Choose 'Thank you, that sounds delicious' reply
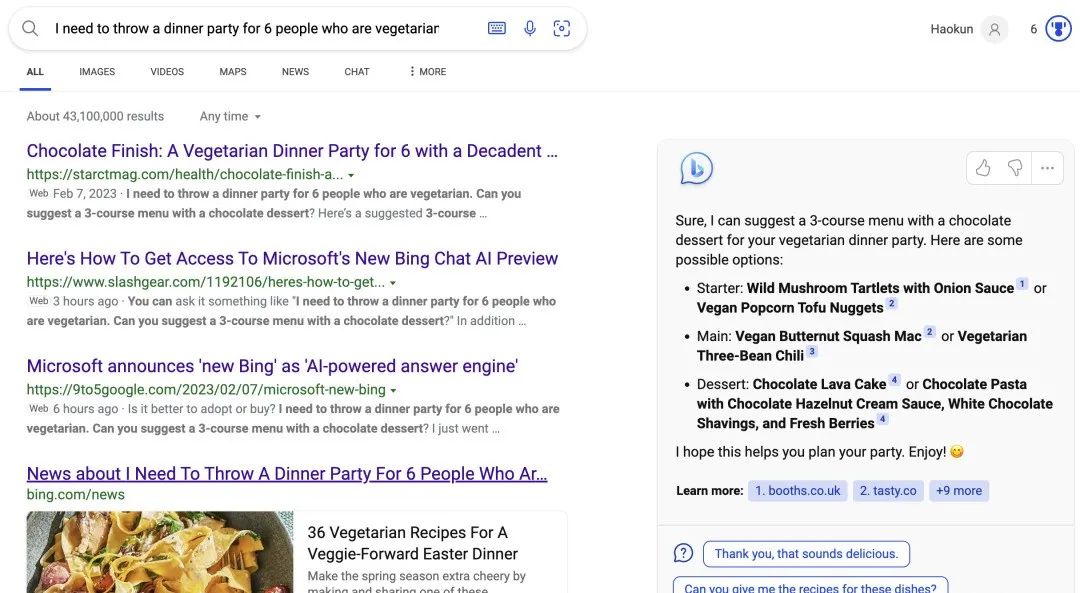 pyautogui.click(x=806, y=554)
